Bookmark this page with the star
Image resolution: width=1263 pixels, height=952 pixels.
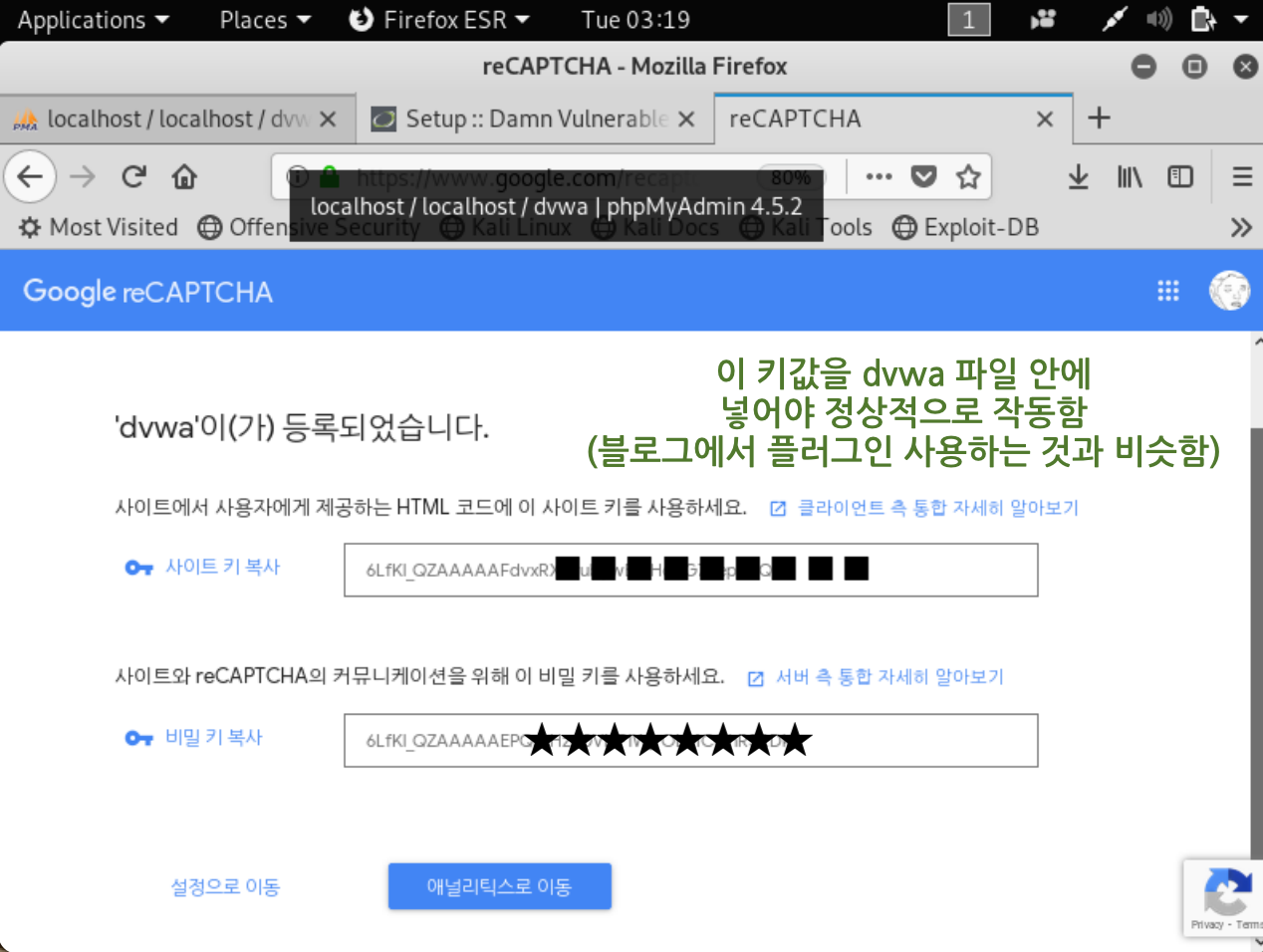(968, 177)
